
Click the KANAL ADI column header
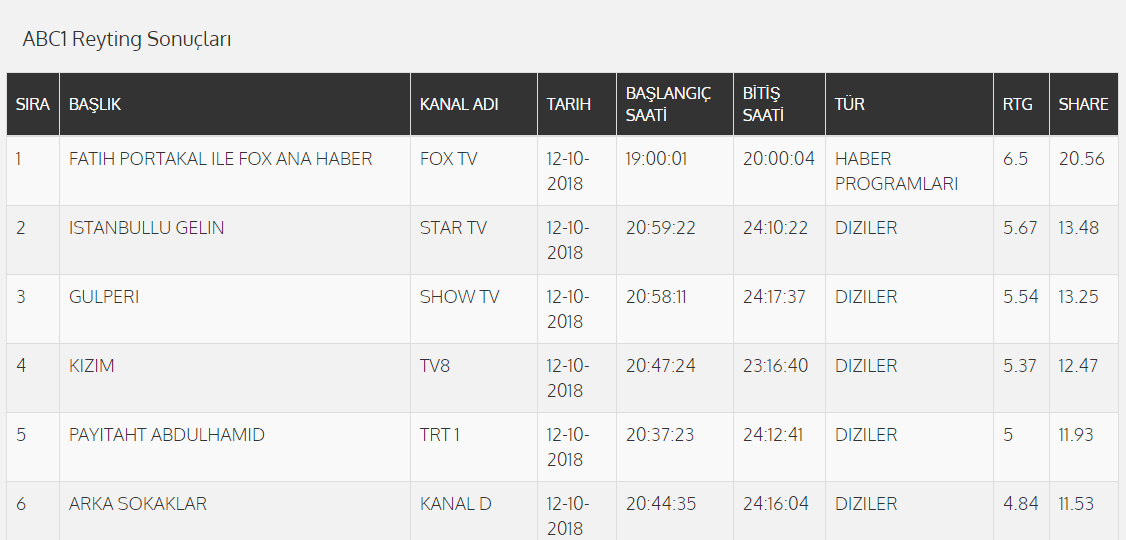coord(459,104)
